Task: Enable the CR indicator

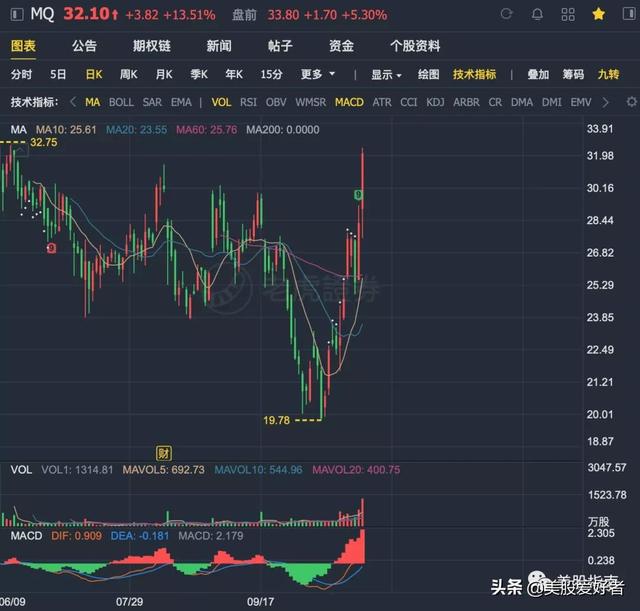Action: click(495, 102)
